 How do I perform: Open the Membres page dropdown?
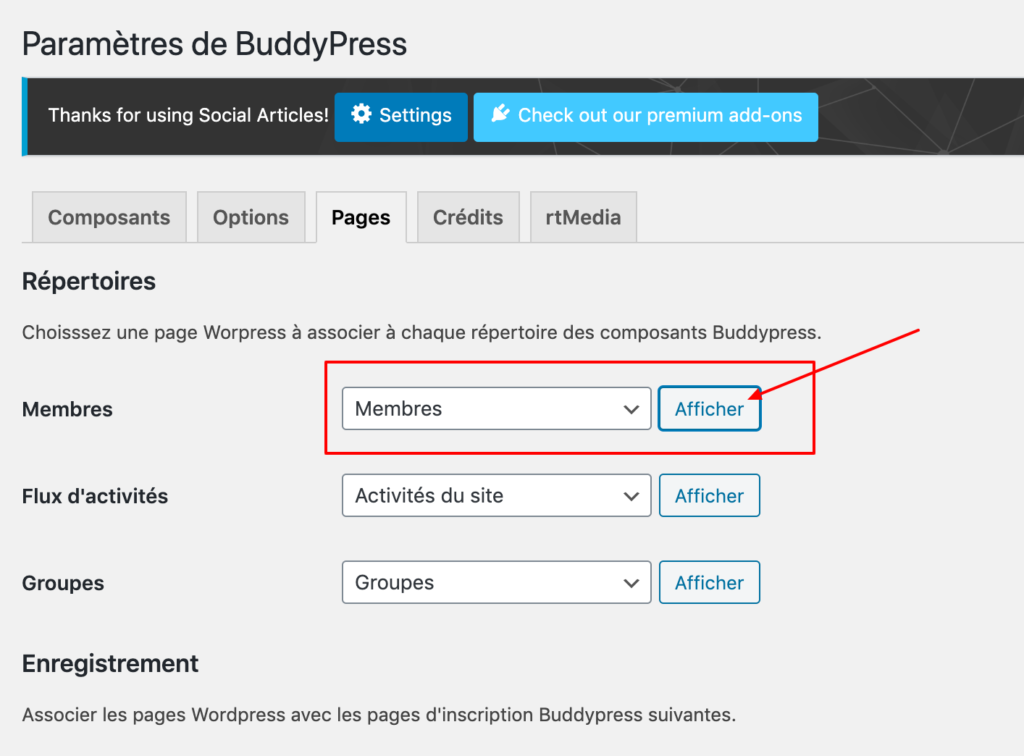[496, 409]
